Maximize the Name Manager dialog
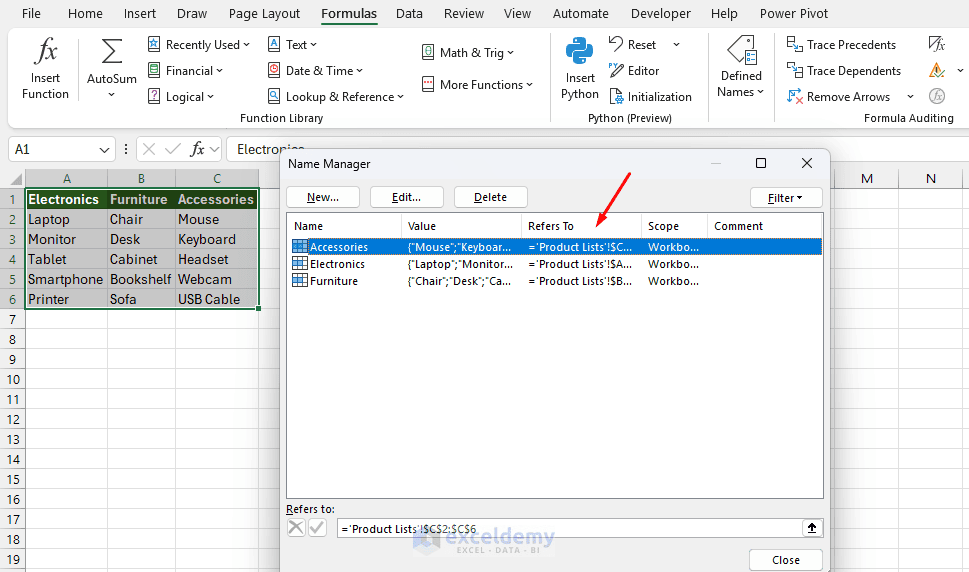The width and height of the screenshot is (969, 572). tap(761, 163)
